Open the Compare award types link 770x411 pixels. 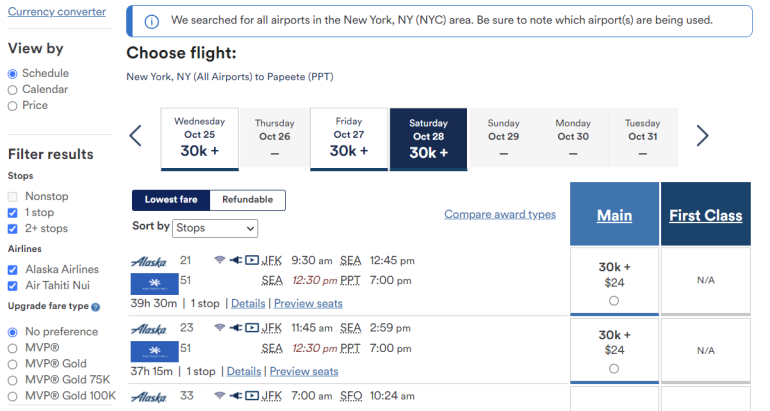[499, 214]
